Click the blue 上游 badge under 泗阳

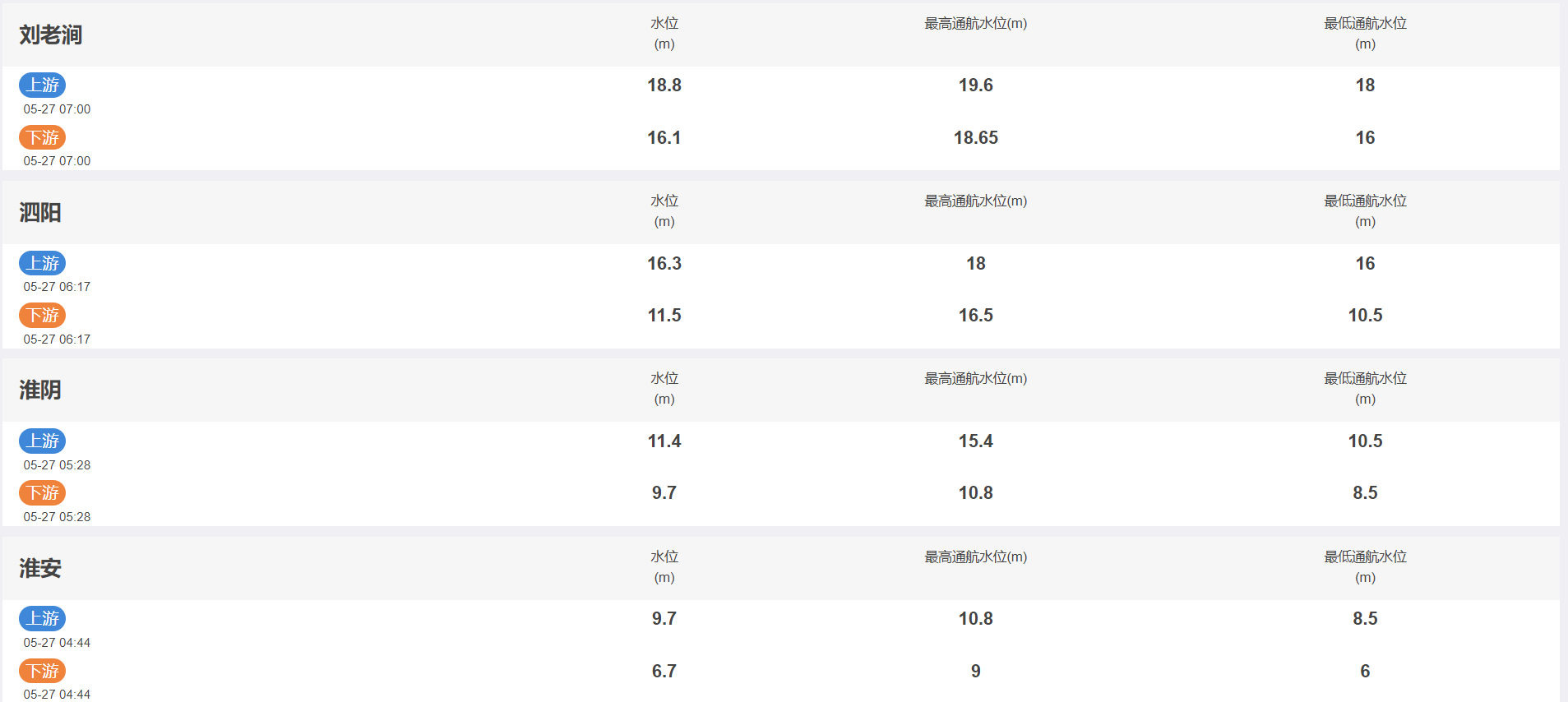tap(43, 263)
